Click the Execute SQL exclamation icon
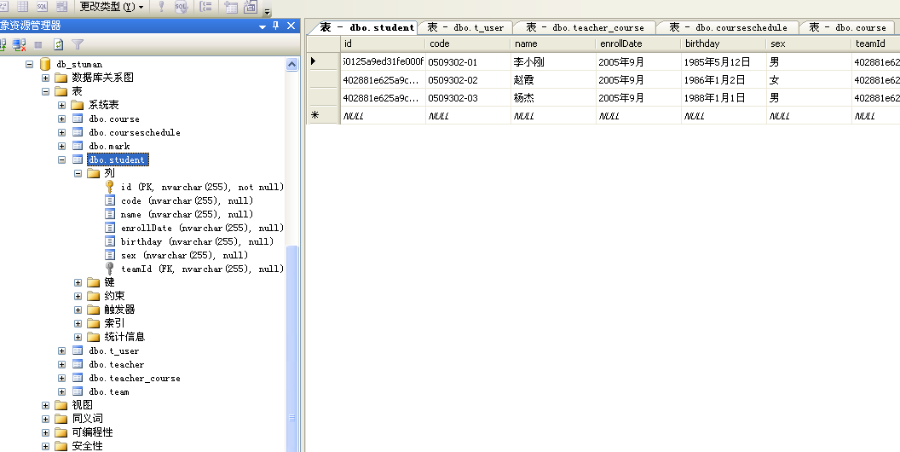Viewport: 900px width, 452px height. [x=161, y=7]
